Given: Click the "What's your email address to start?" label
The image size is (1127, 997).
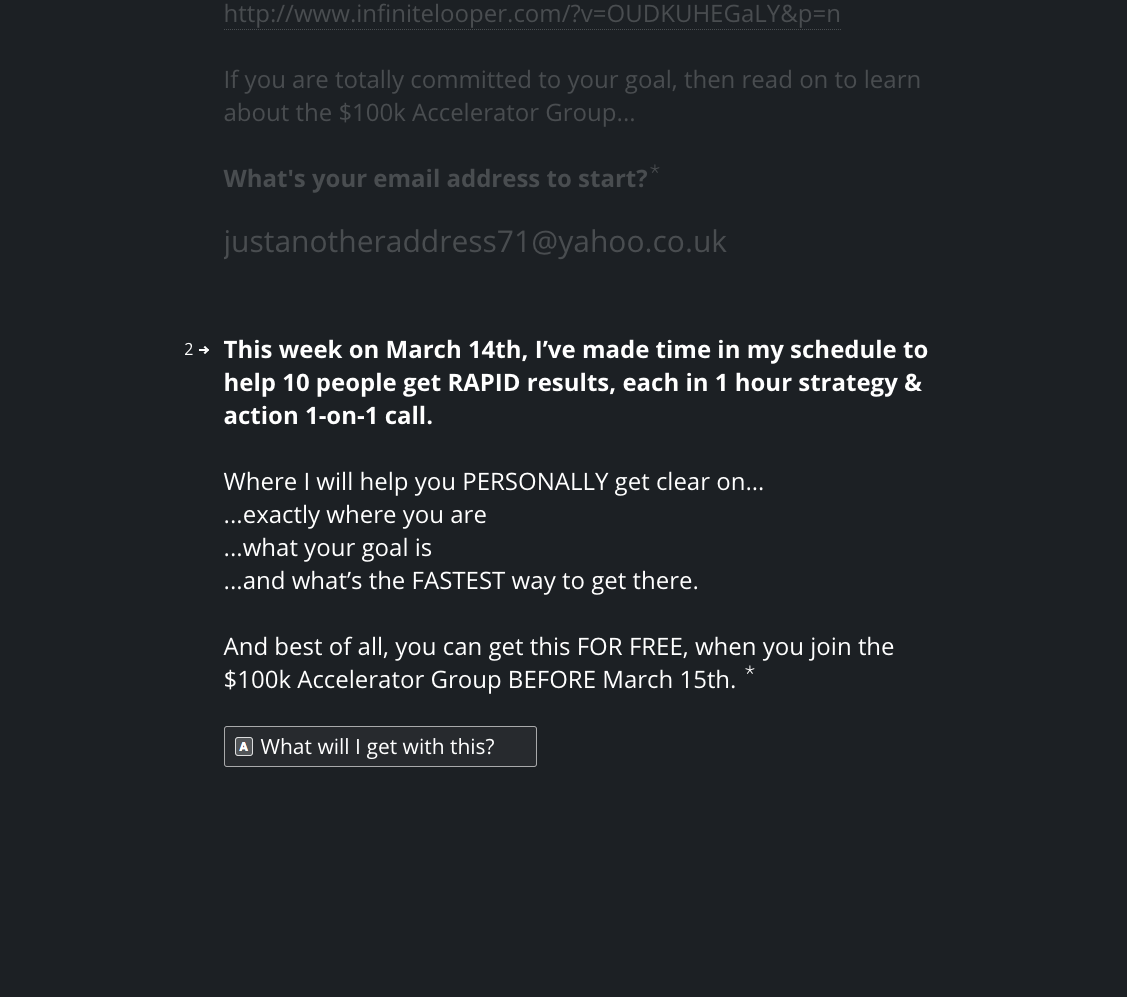Looking at the screenshot, I should (x=435, y=178).
